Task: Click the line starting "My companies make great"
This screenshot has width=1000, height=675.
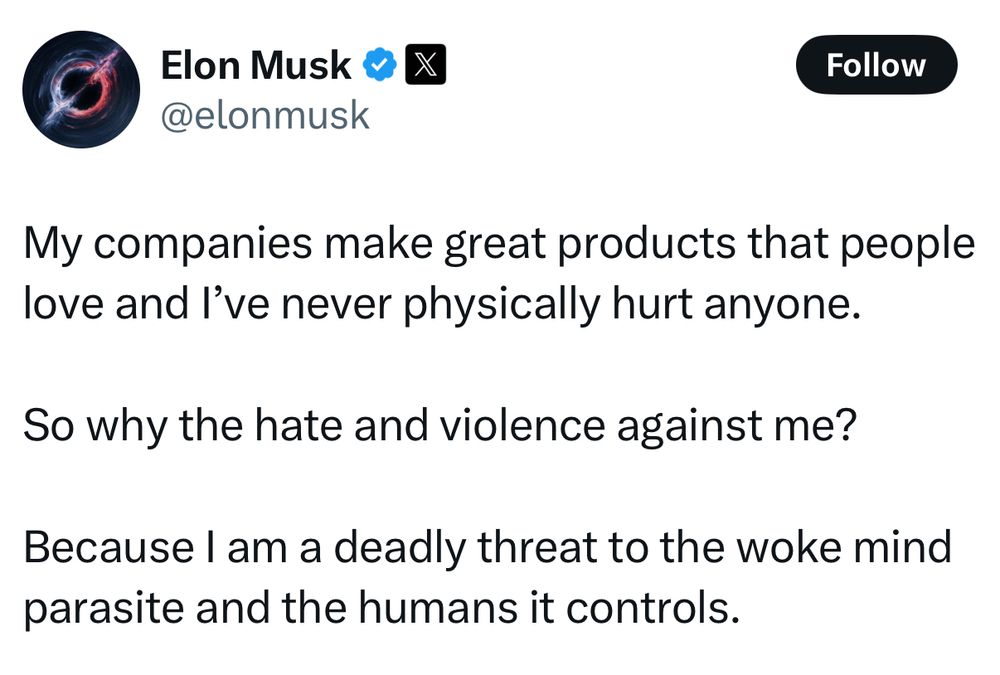Action: [498, 247]
